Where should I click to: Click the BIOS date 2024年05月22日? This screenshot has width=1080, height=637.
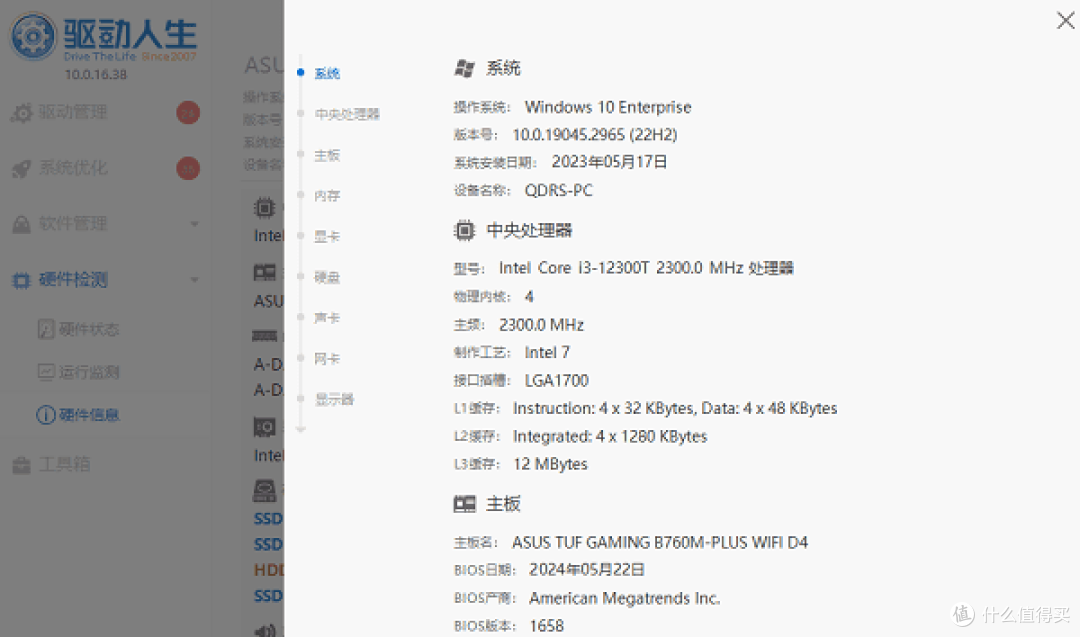587,570
